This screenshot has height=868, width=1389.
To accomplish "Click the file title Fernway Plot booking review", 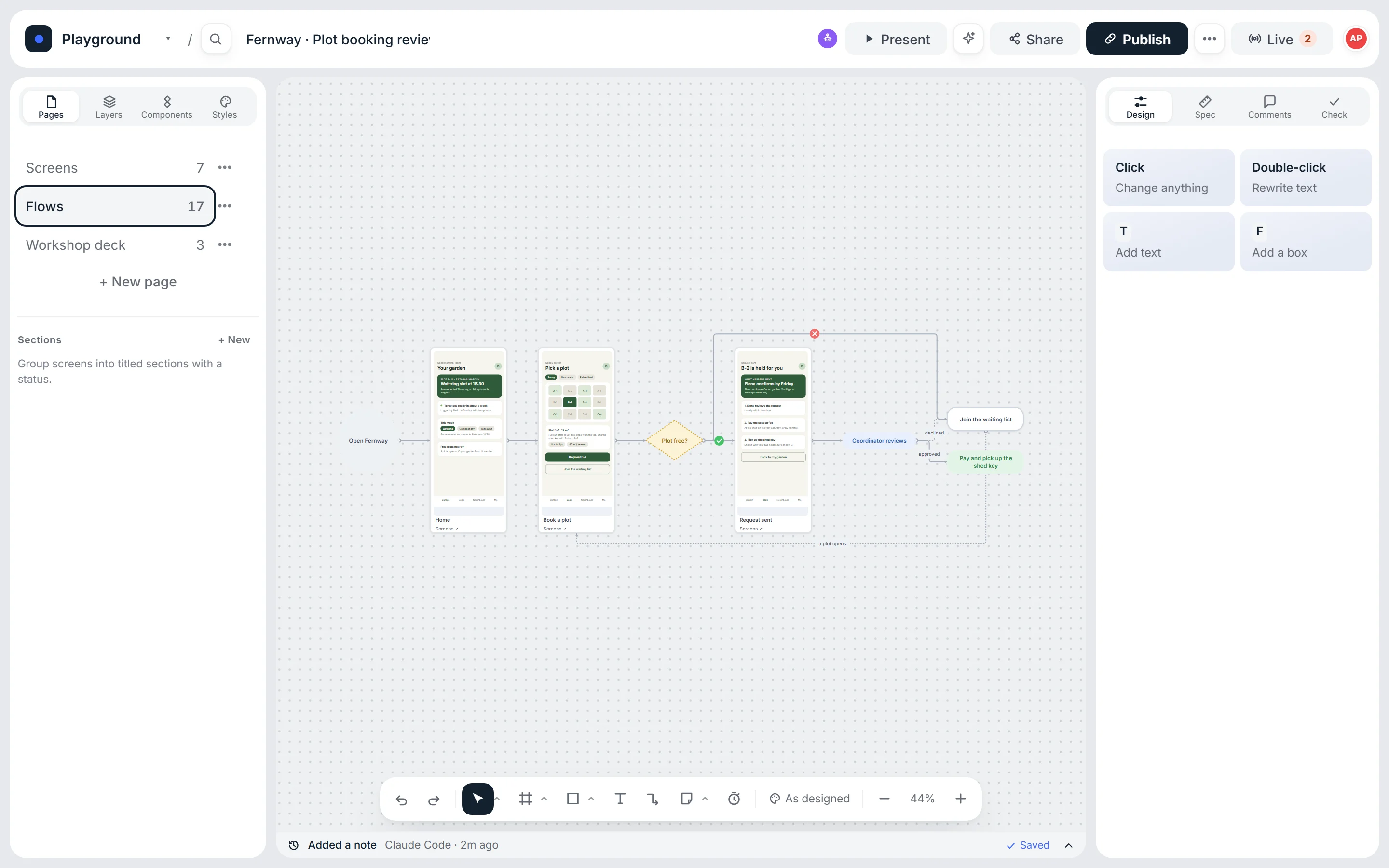I will (338, 40).
